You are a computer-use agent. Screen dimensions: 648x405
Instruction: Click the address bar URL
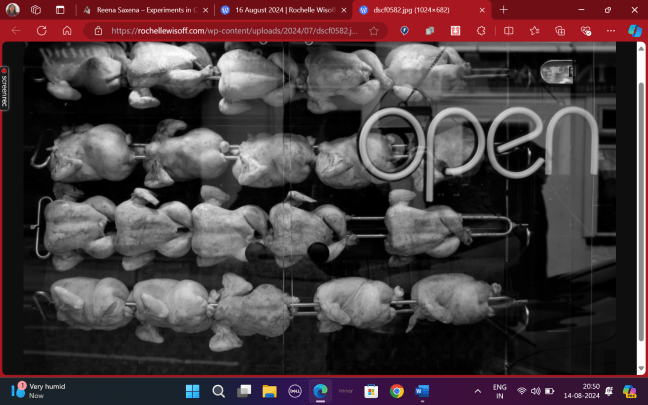click(x=230, y=31)
